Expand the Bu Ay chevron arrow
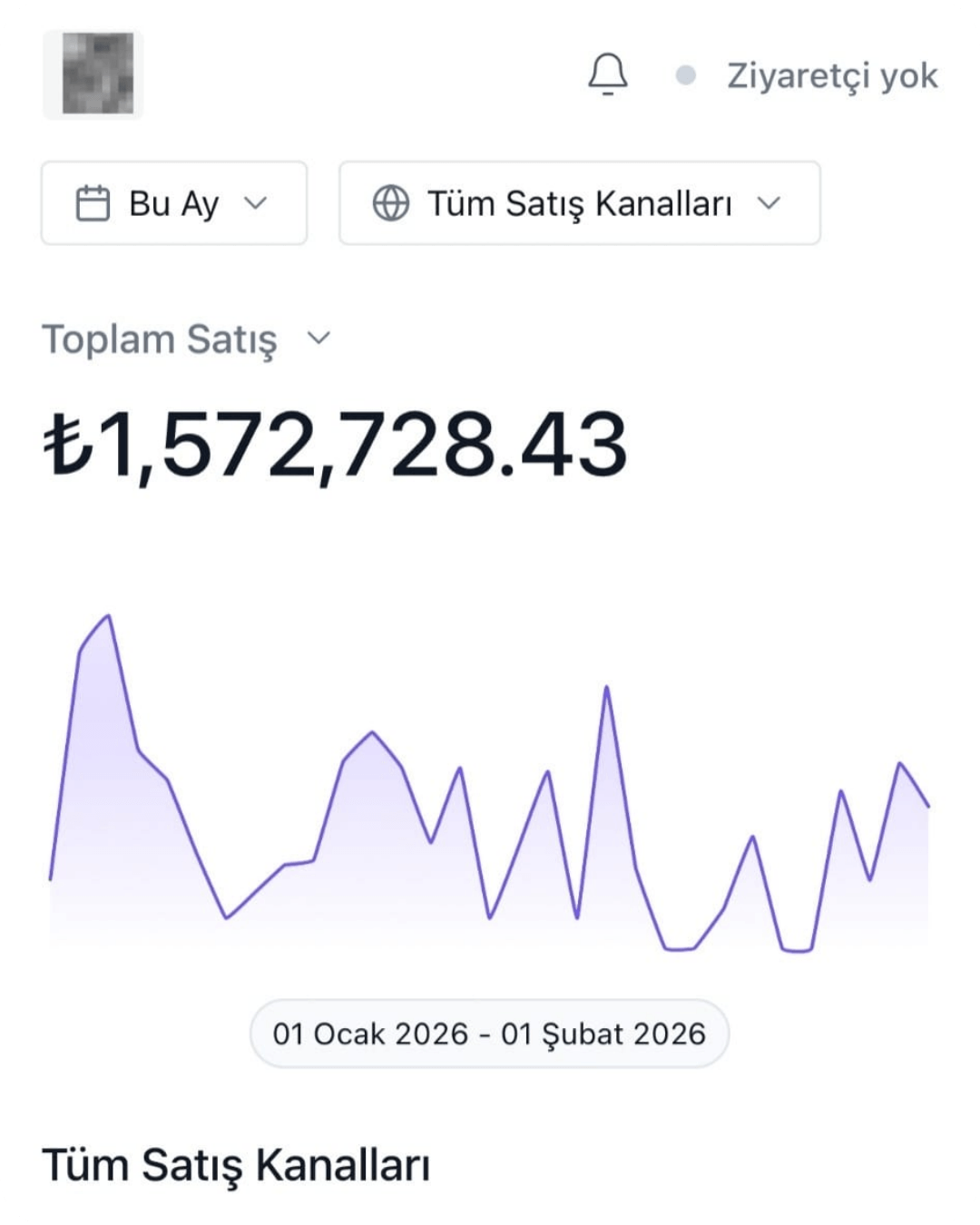 pyautogui.click(x=256, y=203)
